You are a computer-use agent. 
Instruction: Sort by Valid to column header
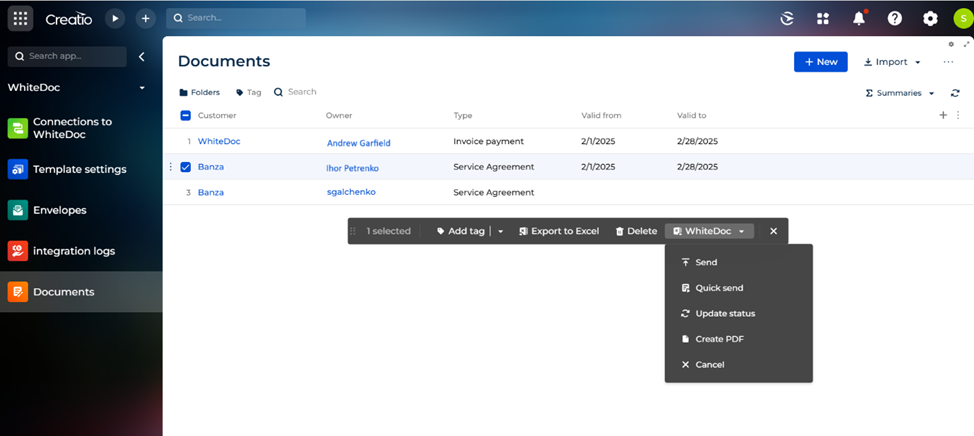coord(691,116)
